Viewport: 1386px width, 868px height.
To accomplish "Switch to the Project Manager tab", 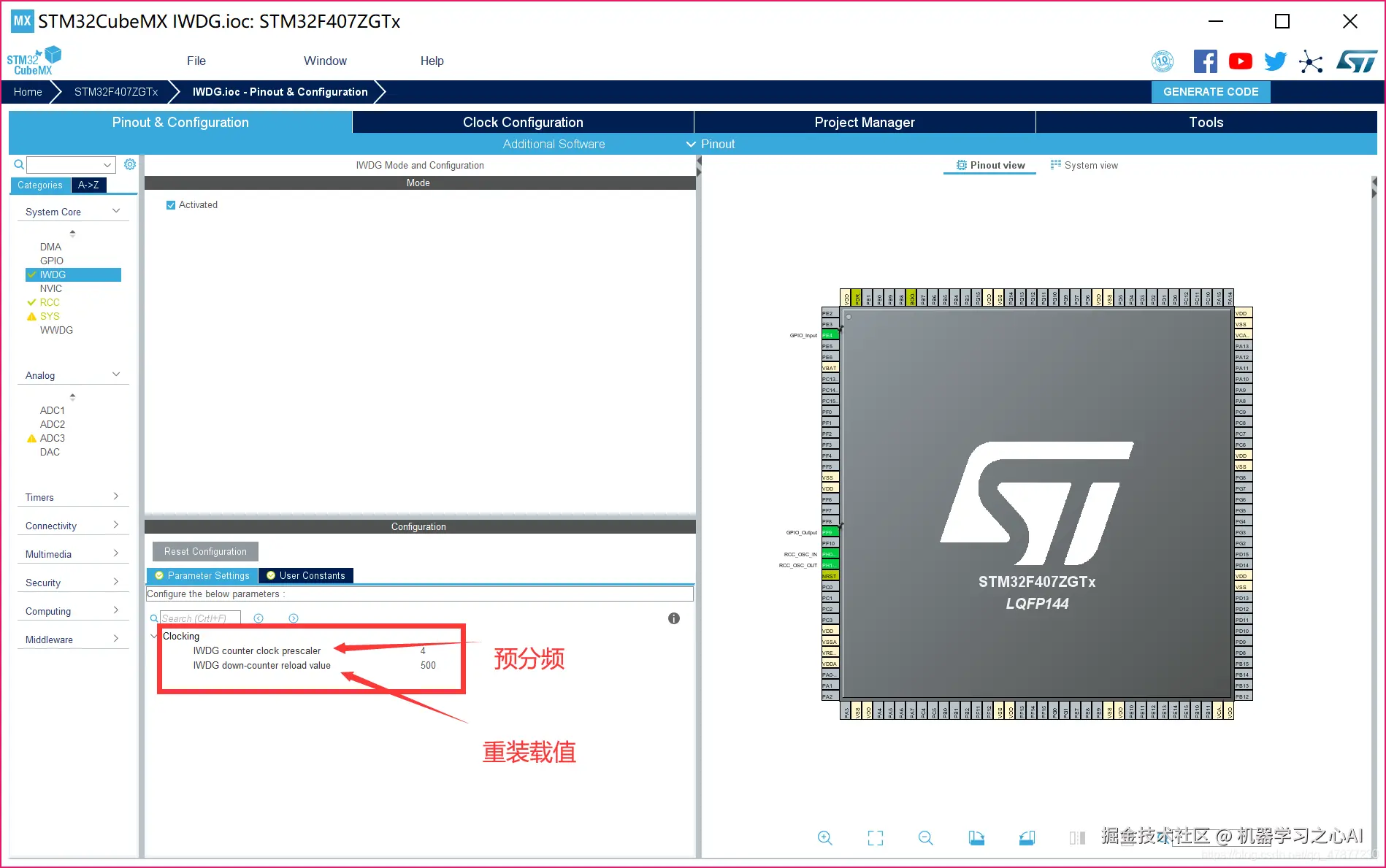I will 865,122.
